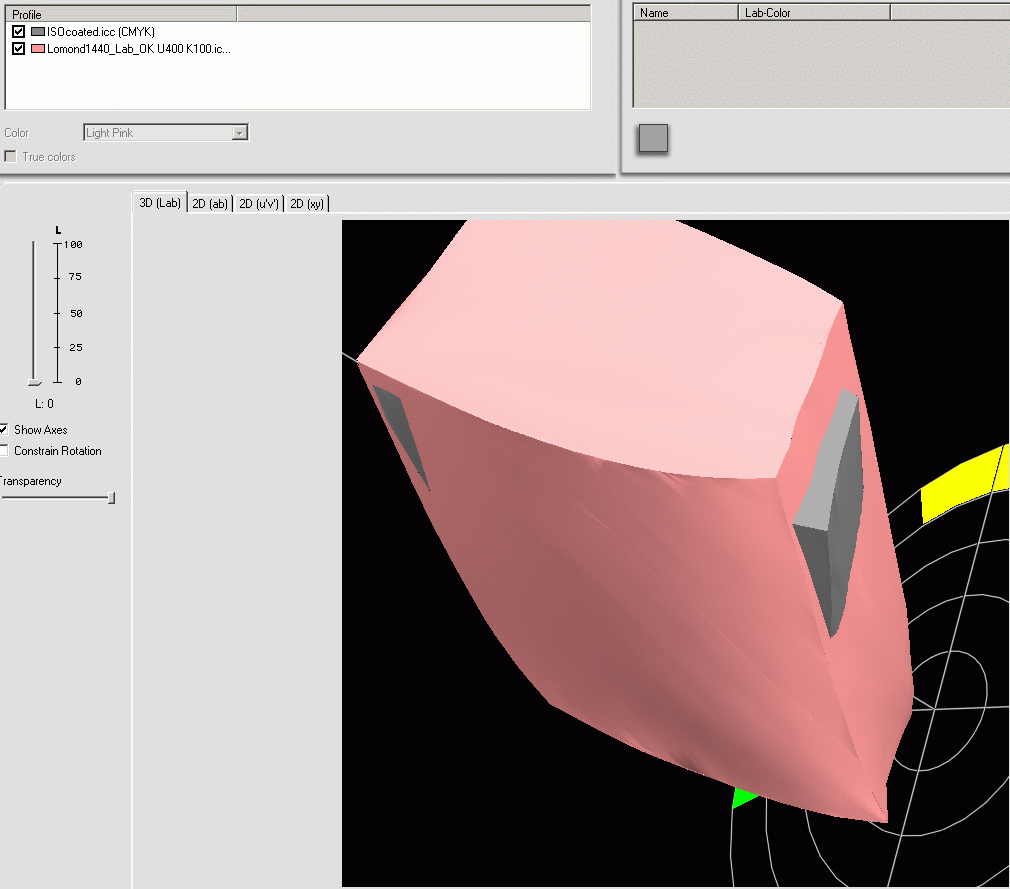Click the Profile column header
This screenshot has height=889, width=1010.
click(x=121, y=14)
